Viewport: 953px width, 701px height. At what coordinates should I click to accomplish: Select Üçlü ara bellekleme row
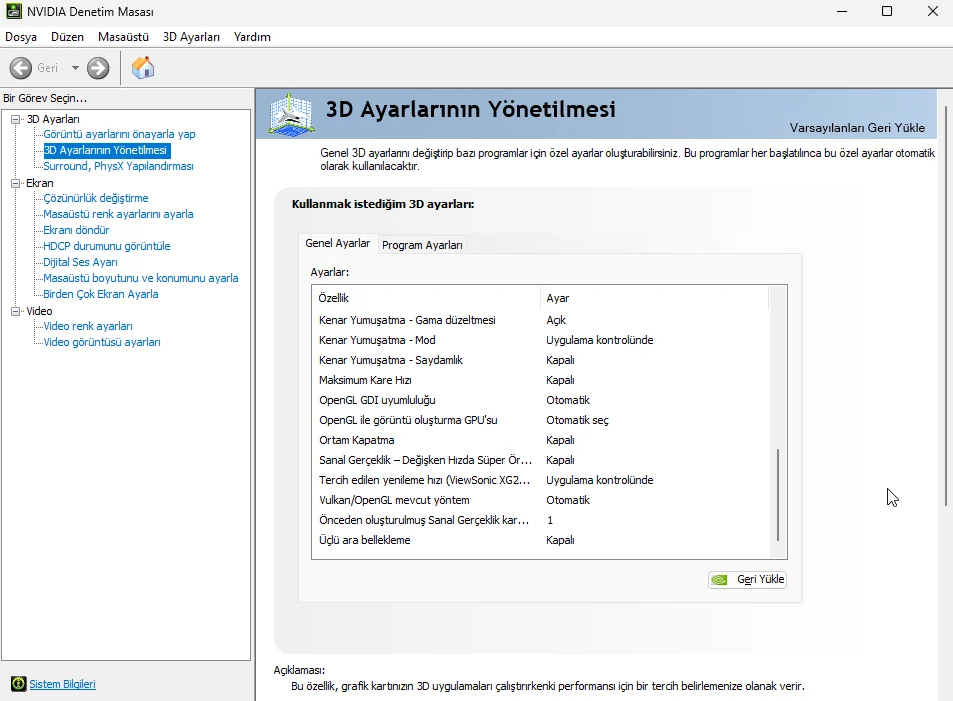click(x=541, y=540)
